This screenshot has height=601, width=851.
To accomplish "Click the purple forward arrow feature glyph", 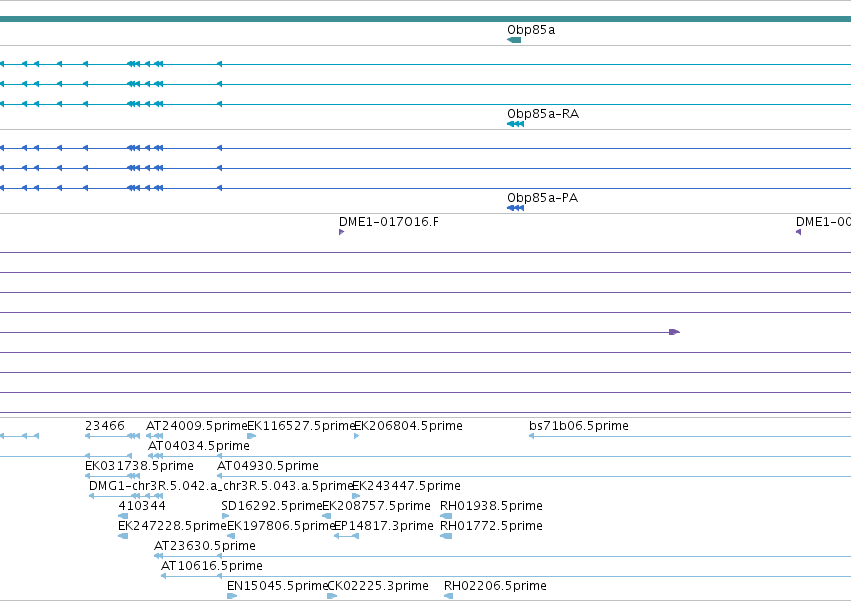I will click(x=675, y=332).
